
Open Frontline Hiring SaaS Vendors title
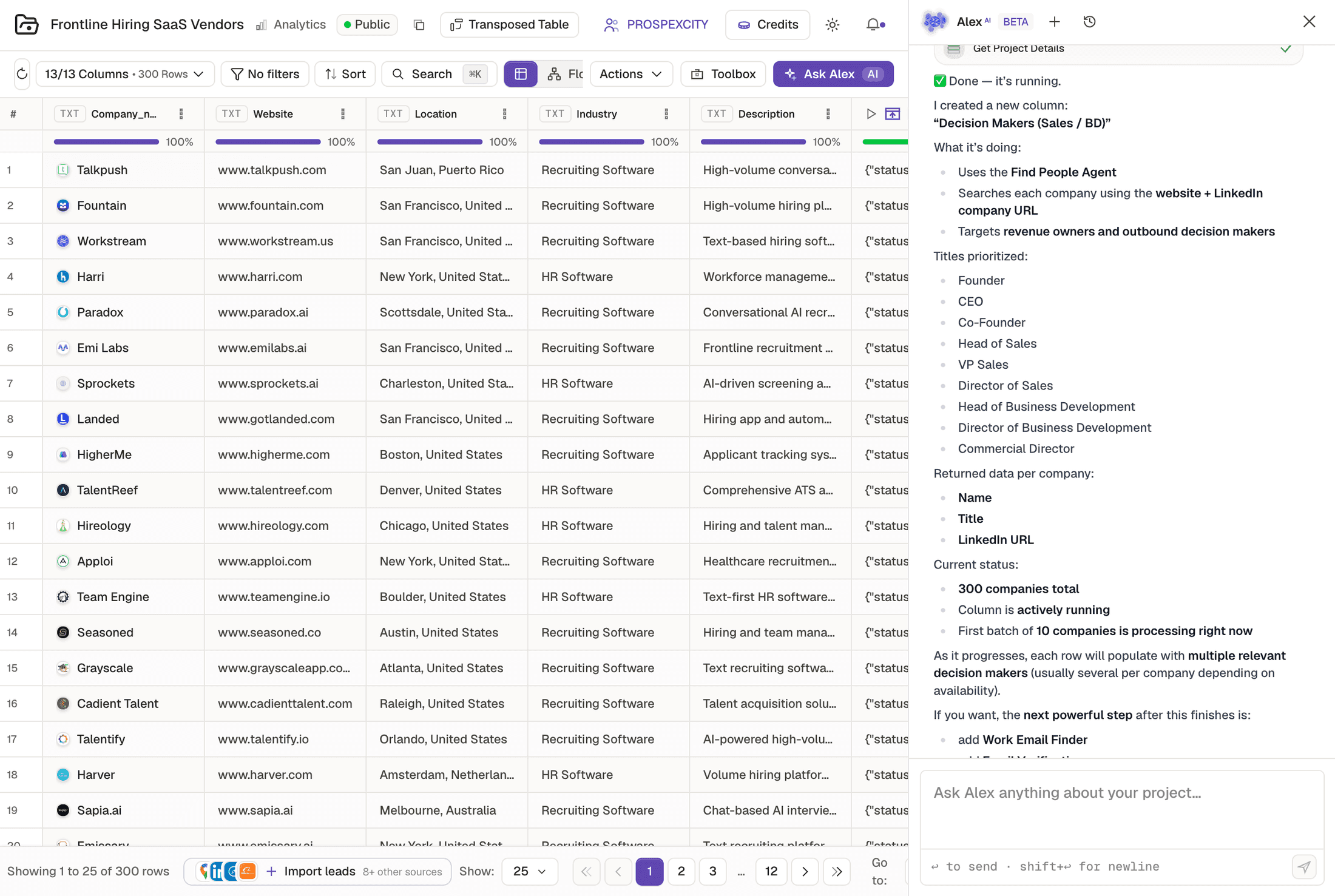(147, 25)
